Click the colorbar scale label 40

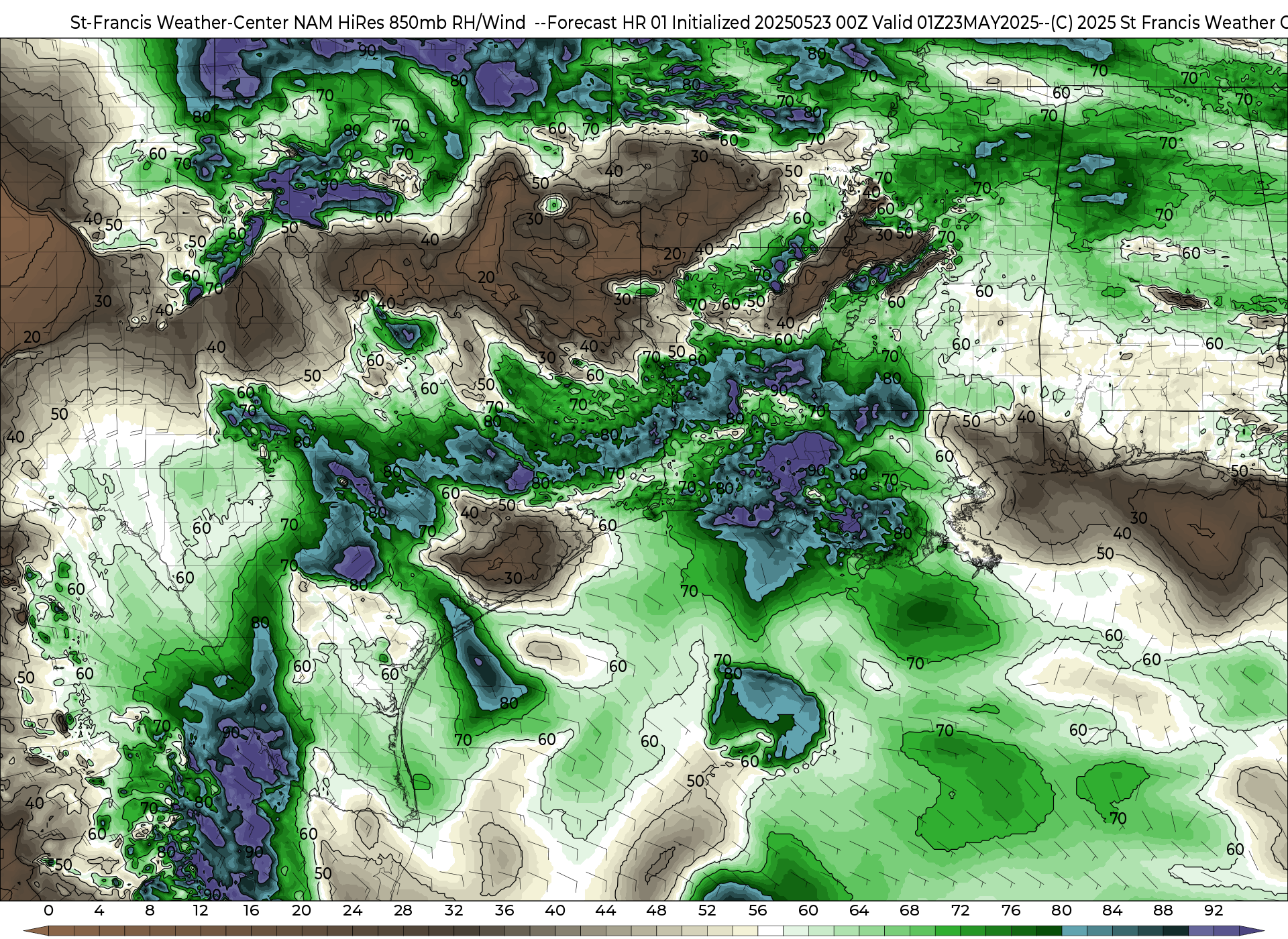555,910
